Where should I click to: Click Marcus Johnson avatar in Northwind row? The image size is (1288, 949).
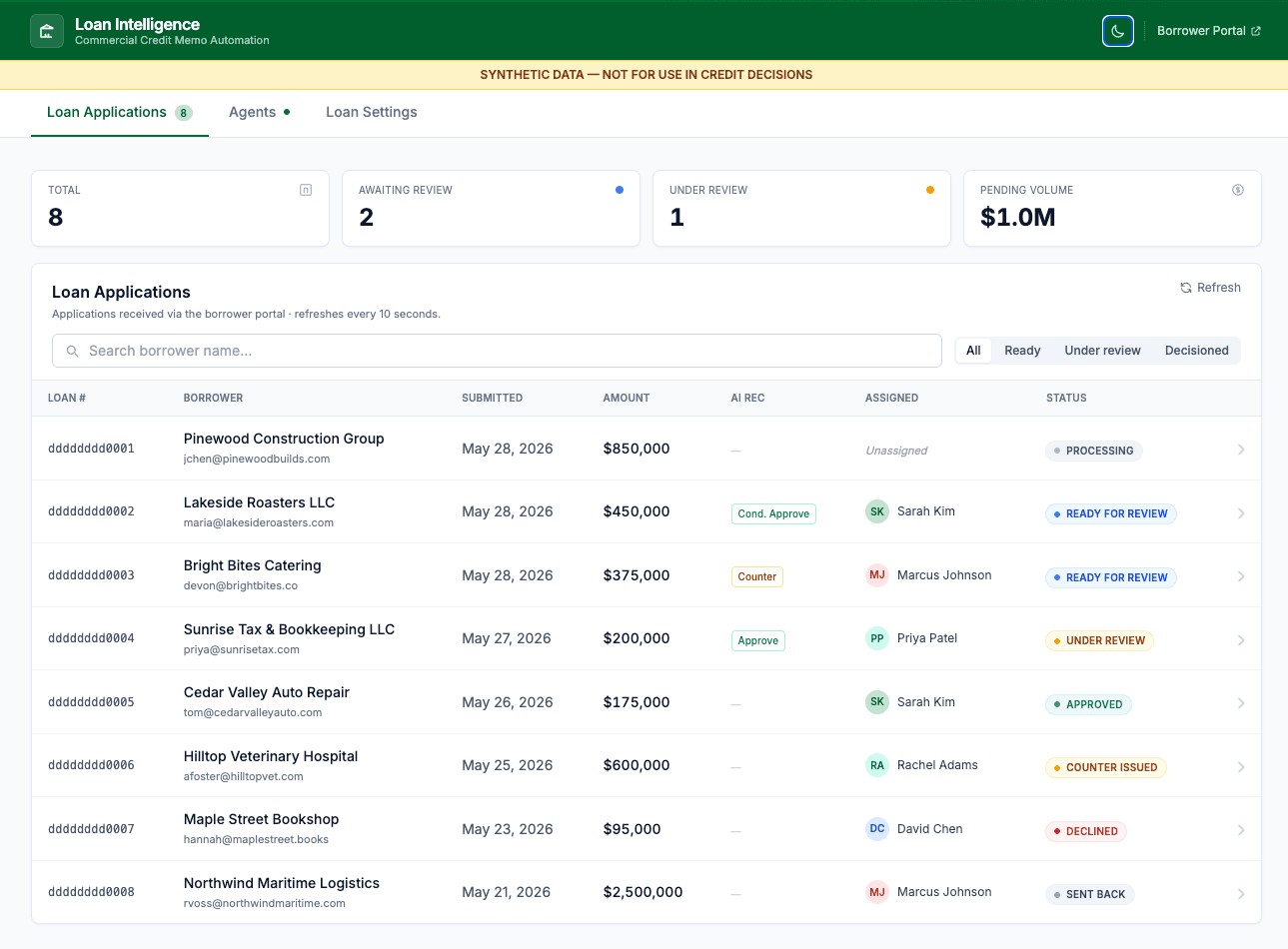877,892
